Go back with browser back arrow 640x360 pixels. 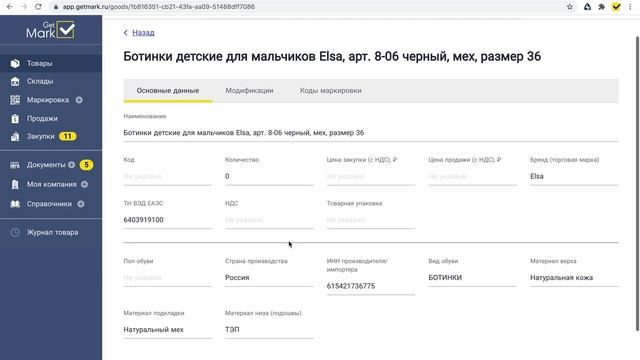(x=10, y=7)
